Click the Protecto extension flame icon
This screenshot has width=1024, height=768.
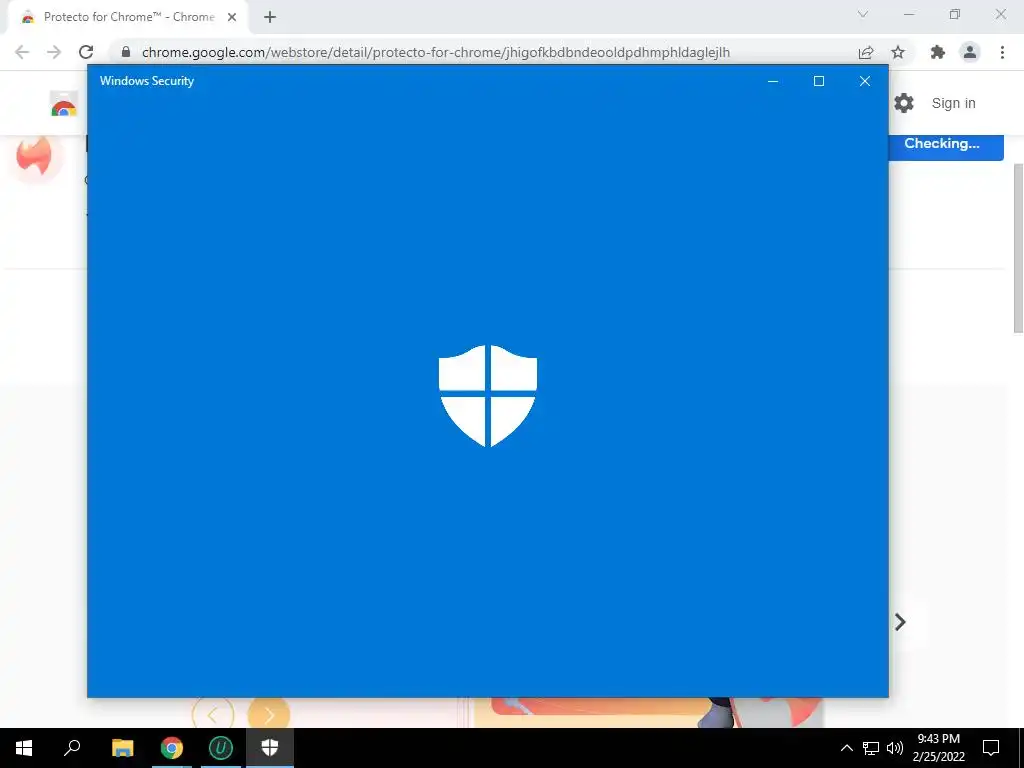coord(36,155)
